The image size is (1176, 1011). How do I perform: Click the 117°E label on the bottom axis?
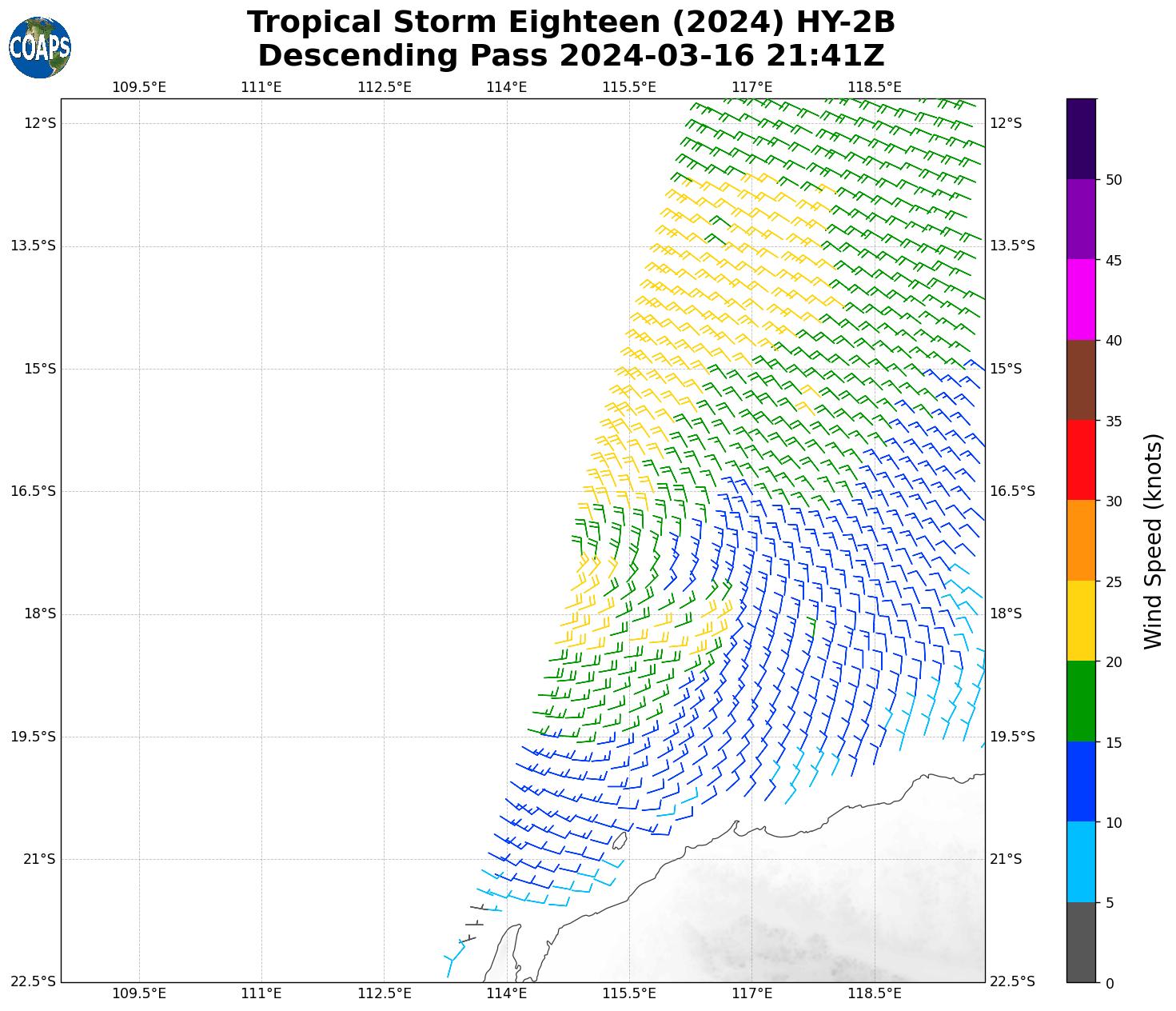(x=751, y=993)
